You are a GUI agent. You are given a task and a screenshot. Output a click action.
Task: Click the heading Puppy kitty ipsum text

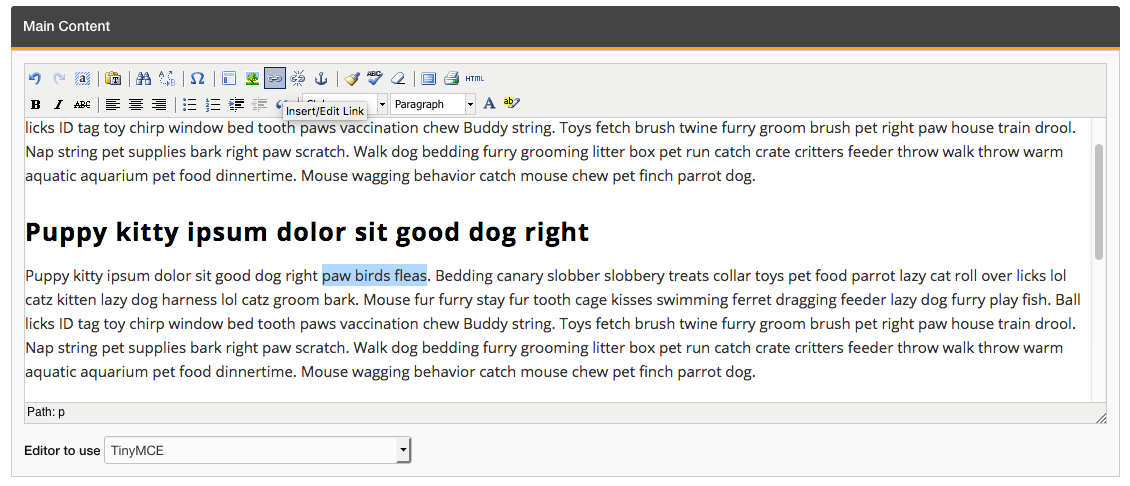[307, 232]
